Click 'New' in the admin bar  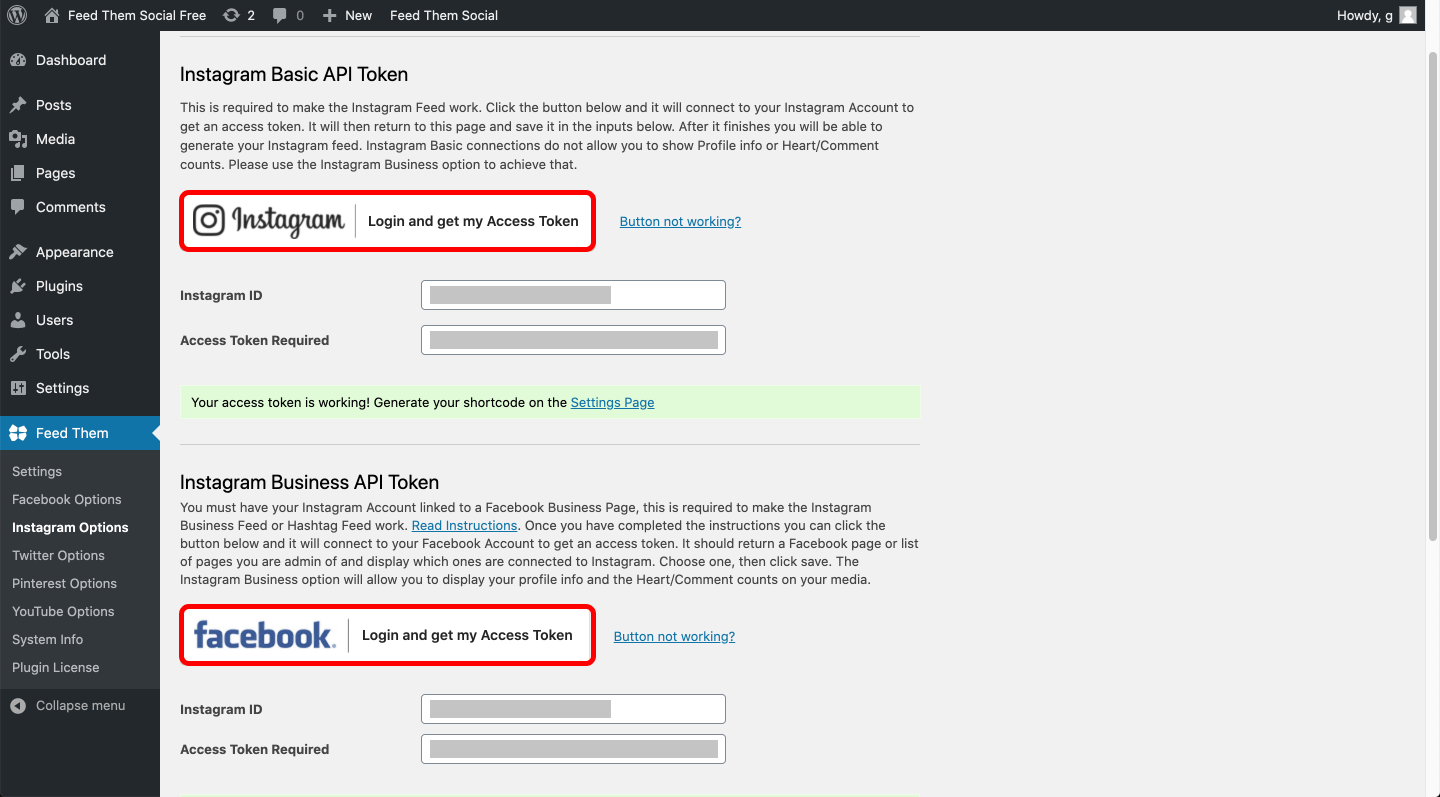[x=358, y=15]
